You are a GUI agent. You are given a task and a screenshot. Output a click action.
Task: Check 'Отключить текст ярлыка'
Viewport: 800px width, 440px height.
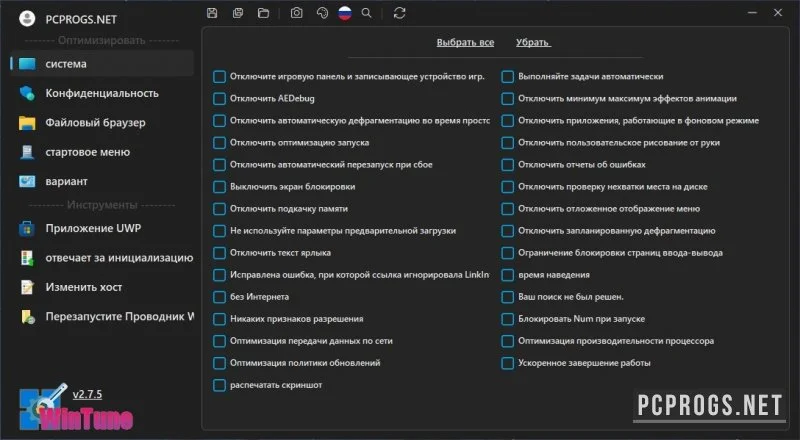(219, 253)
